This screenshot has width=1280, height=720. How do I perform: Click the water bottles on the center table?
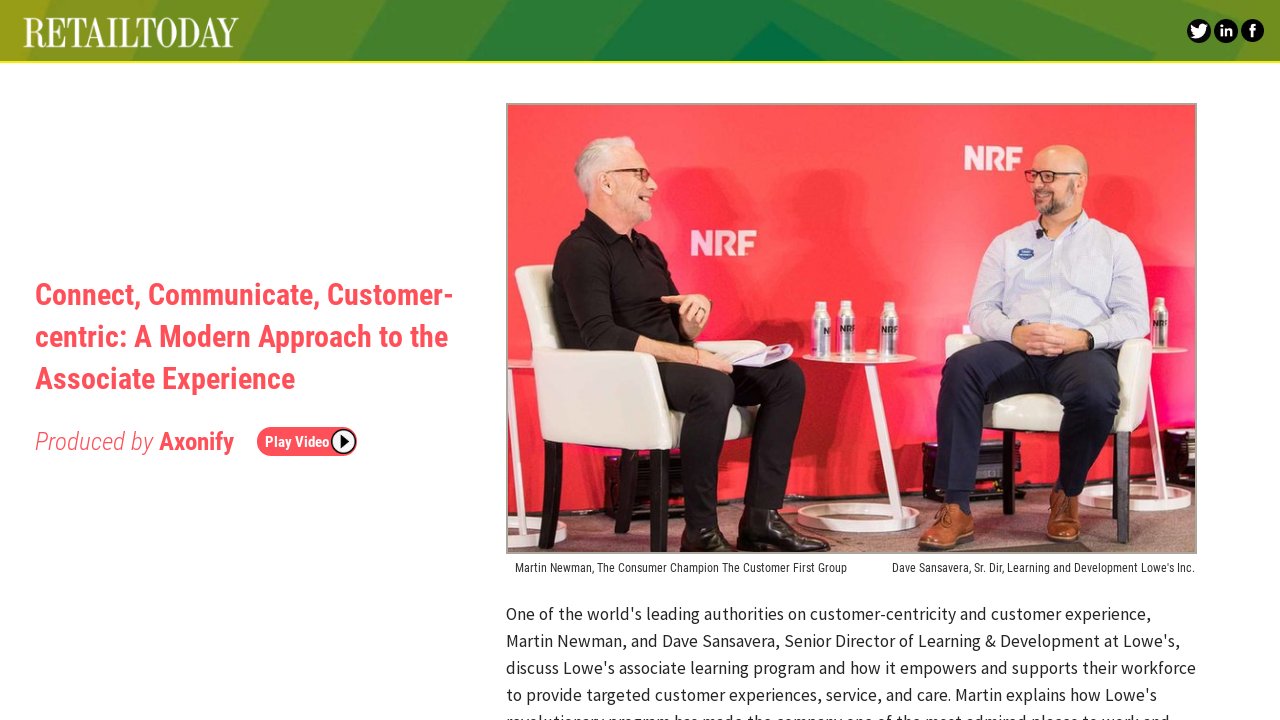848,328
